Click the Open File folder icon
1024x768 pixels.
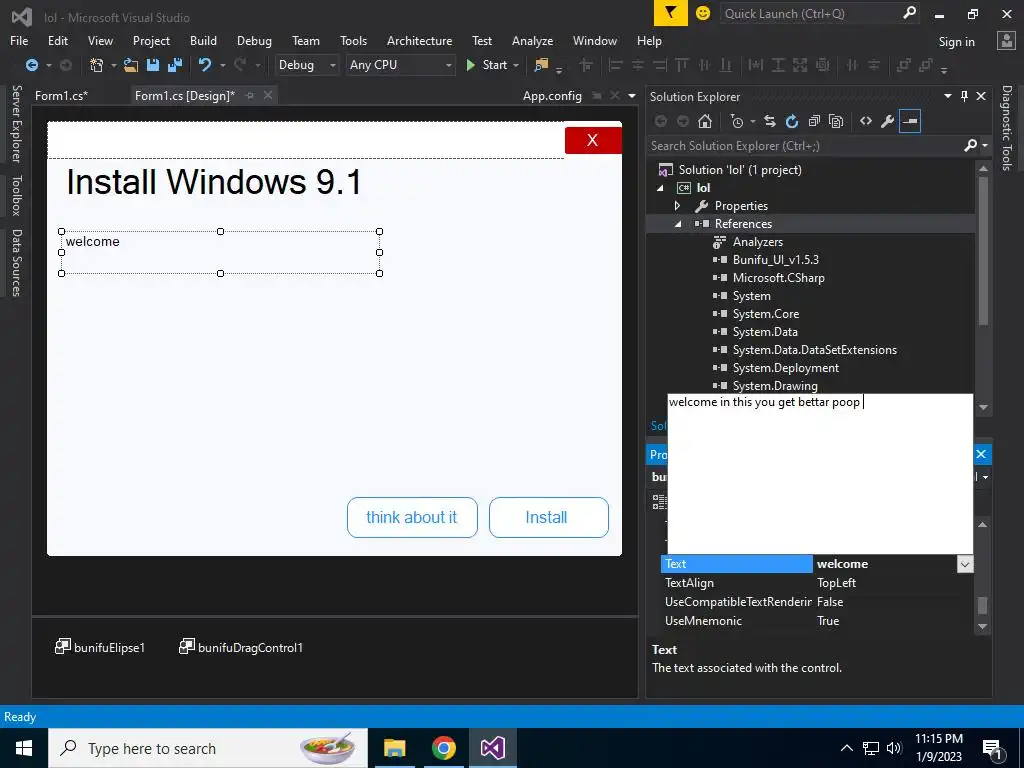tap(131, 65)
